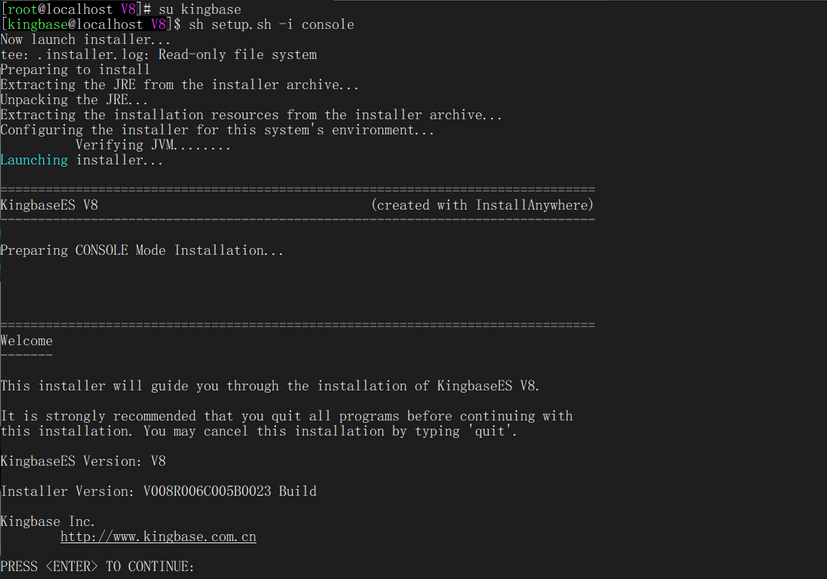Click the 'su kingbase' command text
Screen dimensions: 827x579
point(198,9)
